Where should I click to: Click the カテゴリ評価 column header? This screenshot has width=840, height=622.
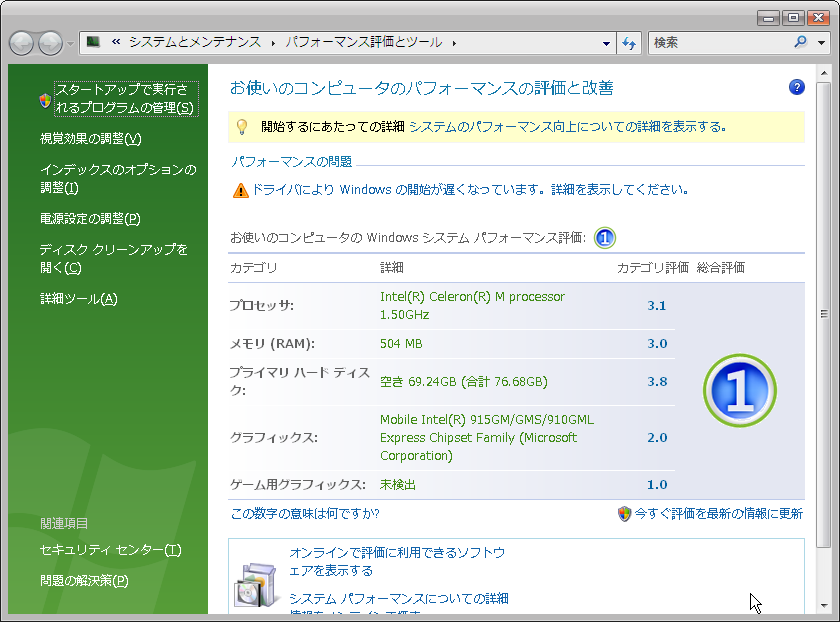coord(652,267)
